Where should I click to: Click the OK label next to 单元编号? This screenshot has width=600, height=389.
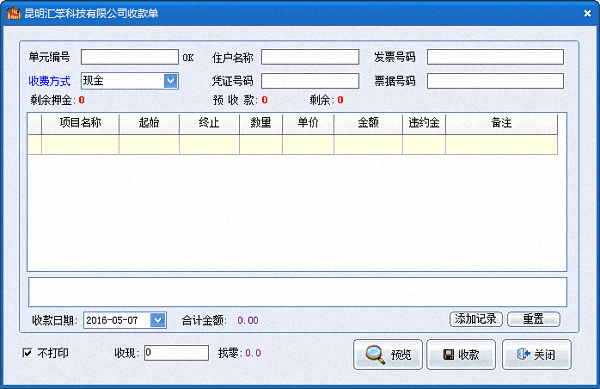[188, 58]
